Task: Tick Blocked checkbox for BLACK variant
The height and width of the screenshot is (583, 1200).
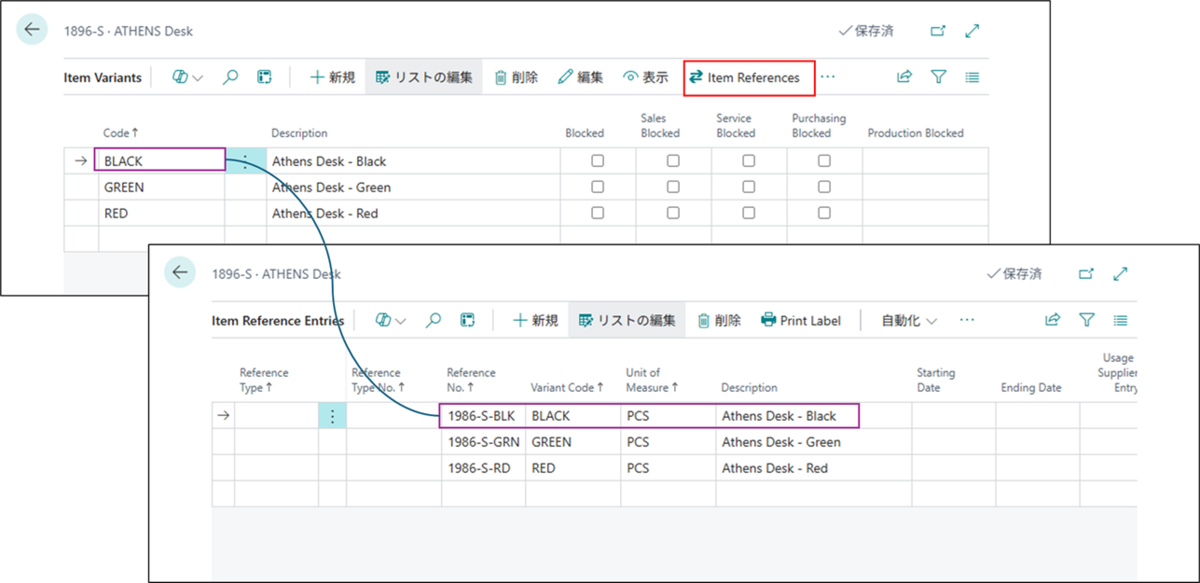Action: [598, 161]
